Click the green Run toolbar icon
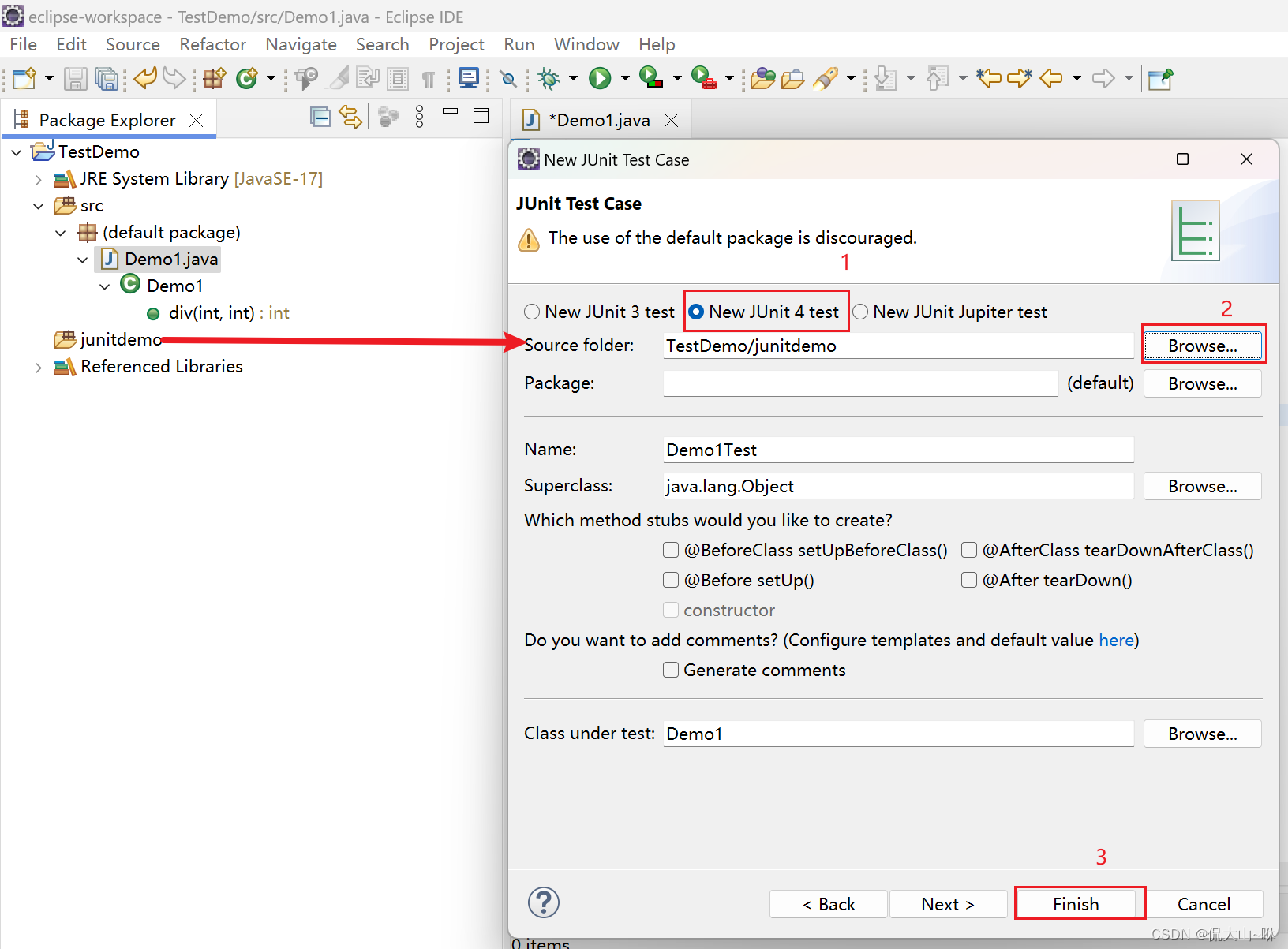1288x949 pixels. point(601,78)
